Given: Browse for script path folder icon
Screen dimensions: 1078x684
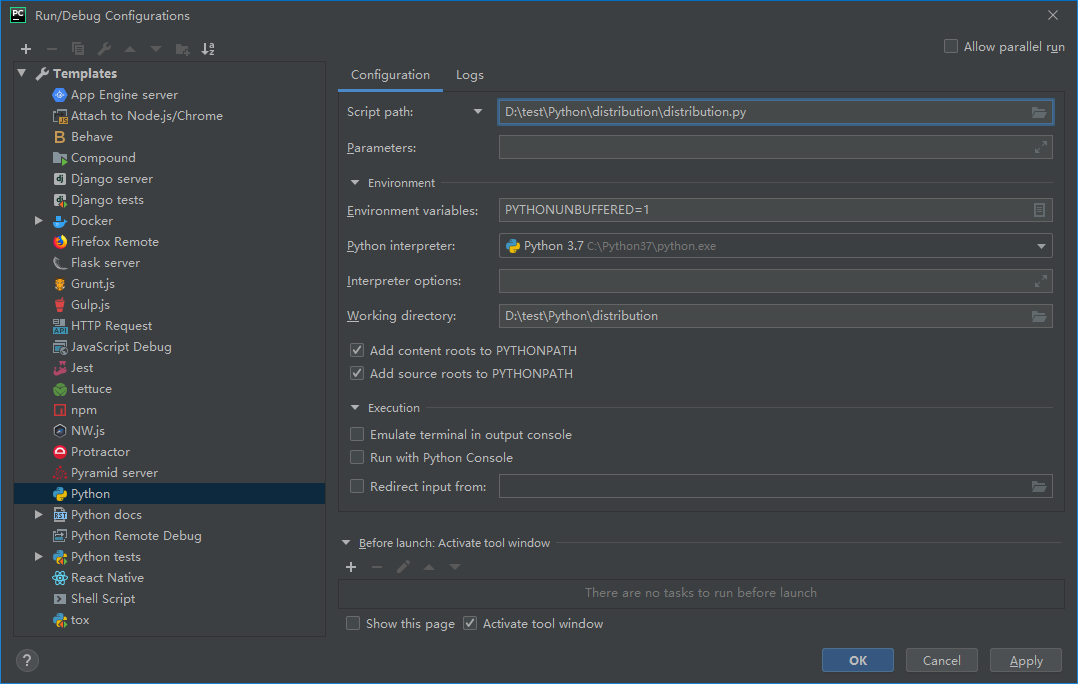Looking at the screenshot, I should (1040, 112).
